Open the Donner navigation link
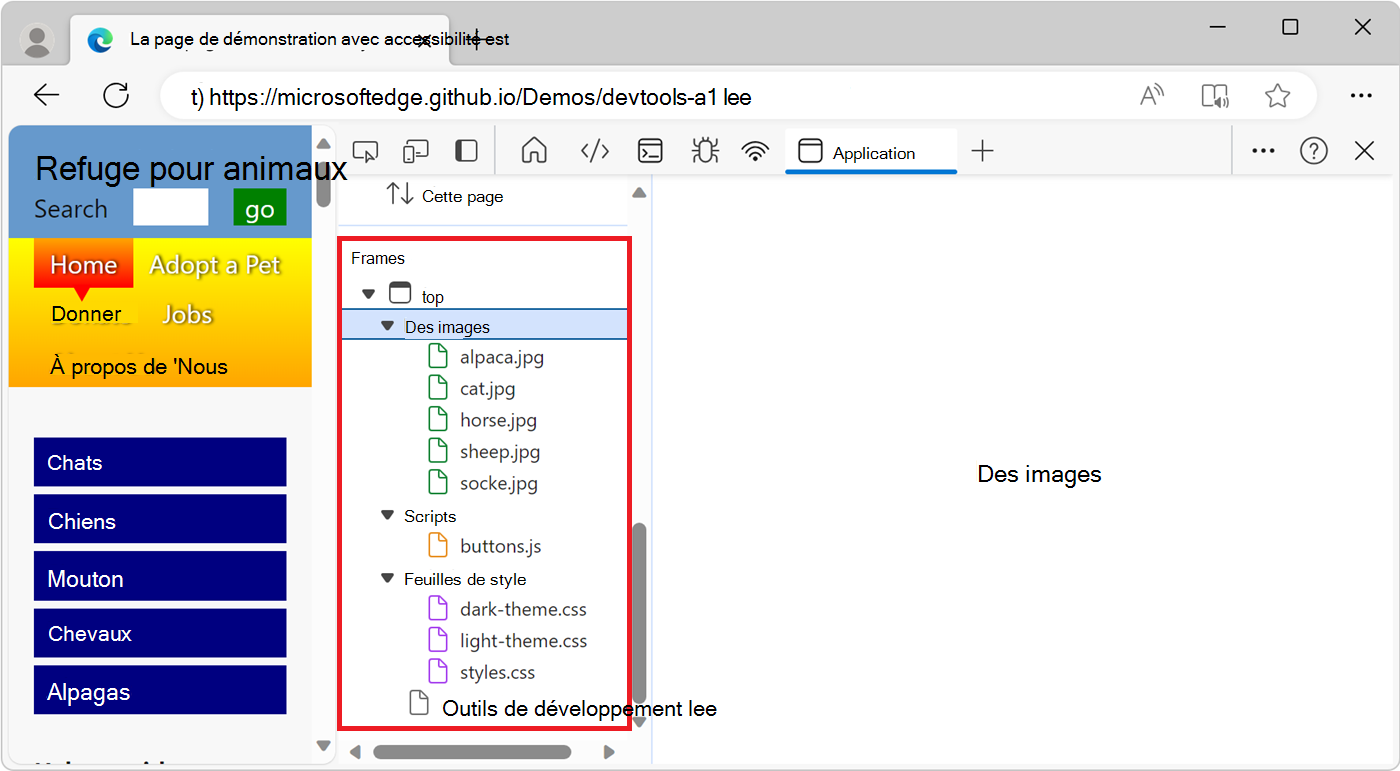 (88, 313)
